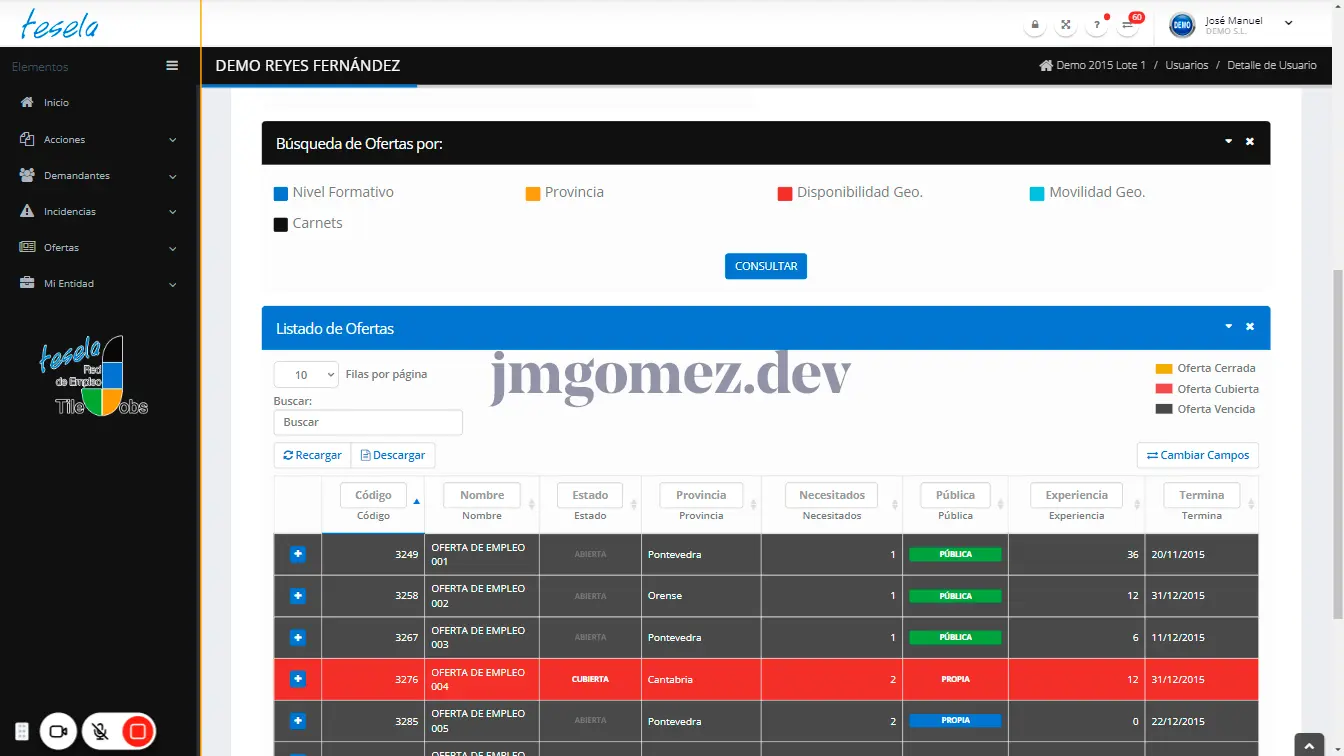The image size is (1344, 756).
Task: Click the CONSULTAR button
Action: 765,266
